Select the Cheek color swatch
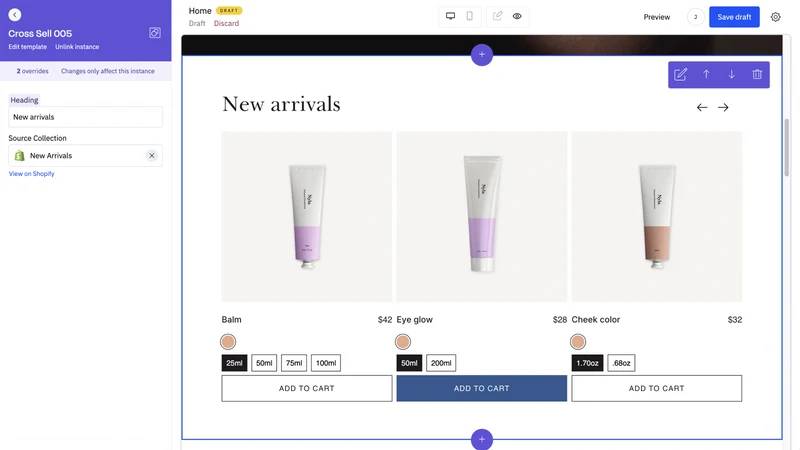The width and height of the screenshot is (800, 450). click(578, 342)
